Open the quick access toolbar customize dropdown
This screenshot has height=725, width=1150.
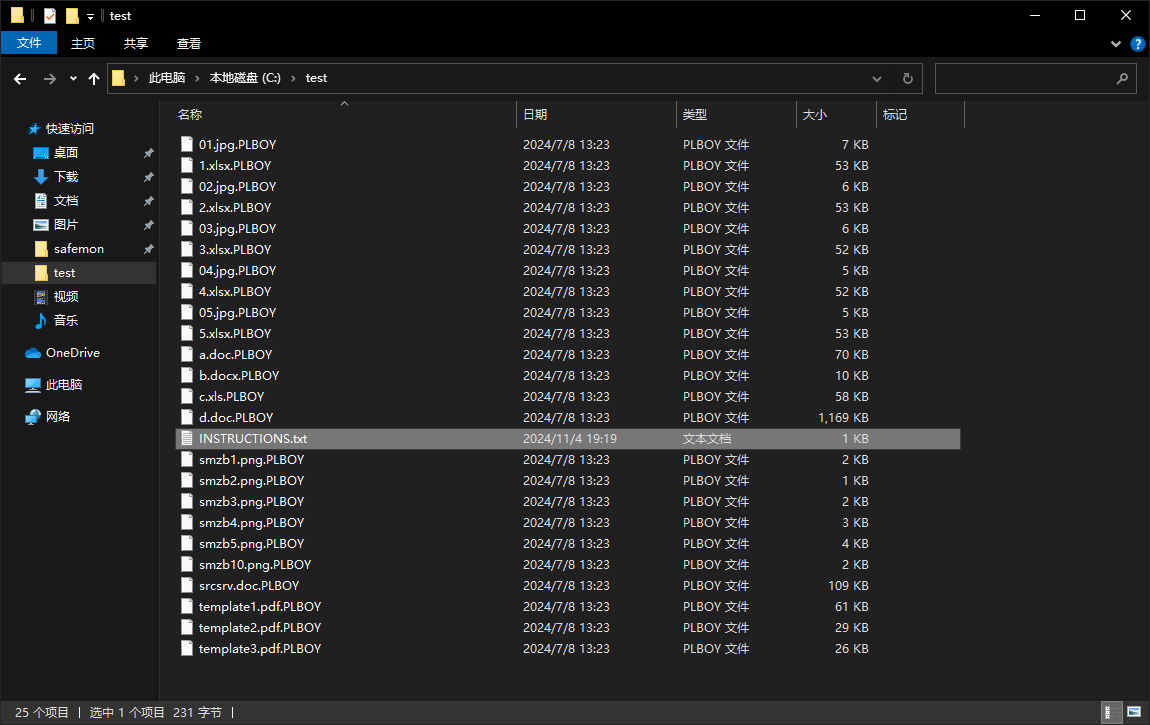pyautogui.click(x=90, y=16)
